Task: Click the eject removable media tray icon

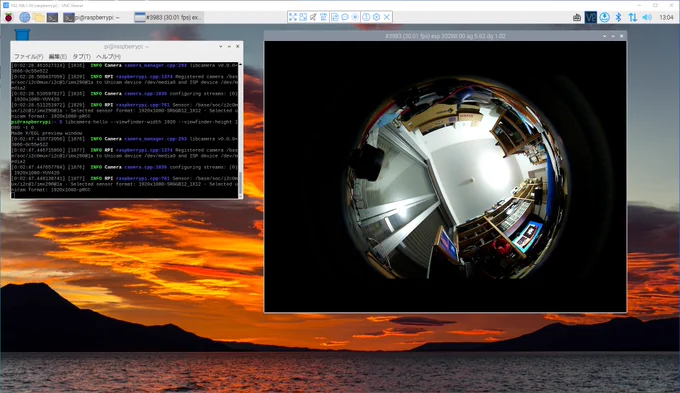Action: [577, 17]
